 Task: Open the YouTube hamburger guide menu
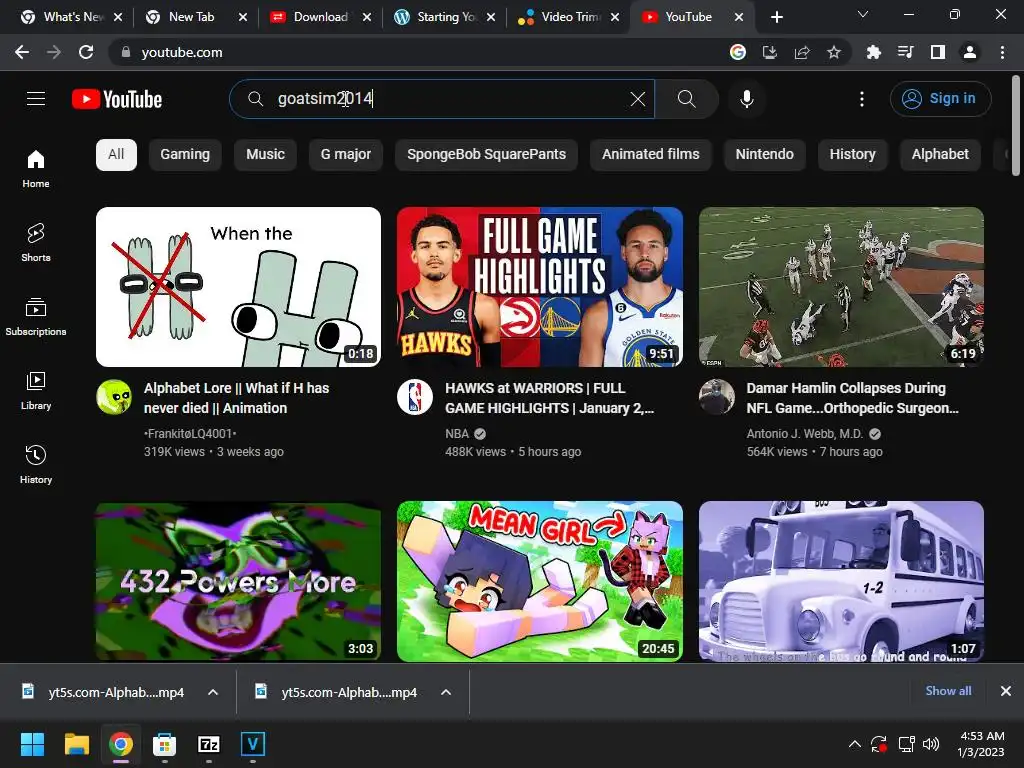pyautogui.click(x=36, y=99)
